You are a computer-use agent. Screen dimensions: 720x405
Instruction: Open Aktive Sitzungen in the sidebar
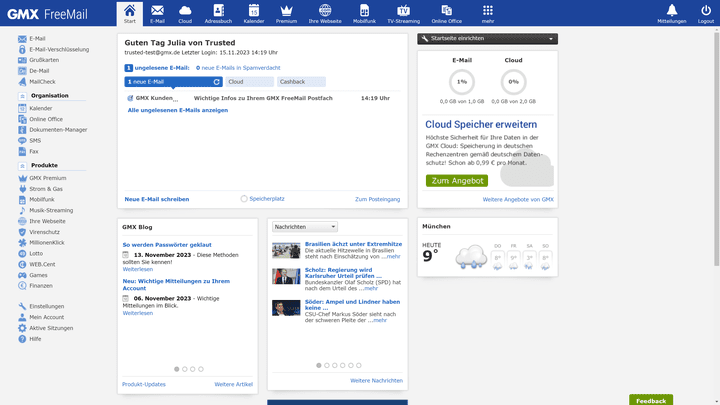[45, 328]
